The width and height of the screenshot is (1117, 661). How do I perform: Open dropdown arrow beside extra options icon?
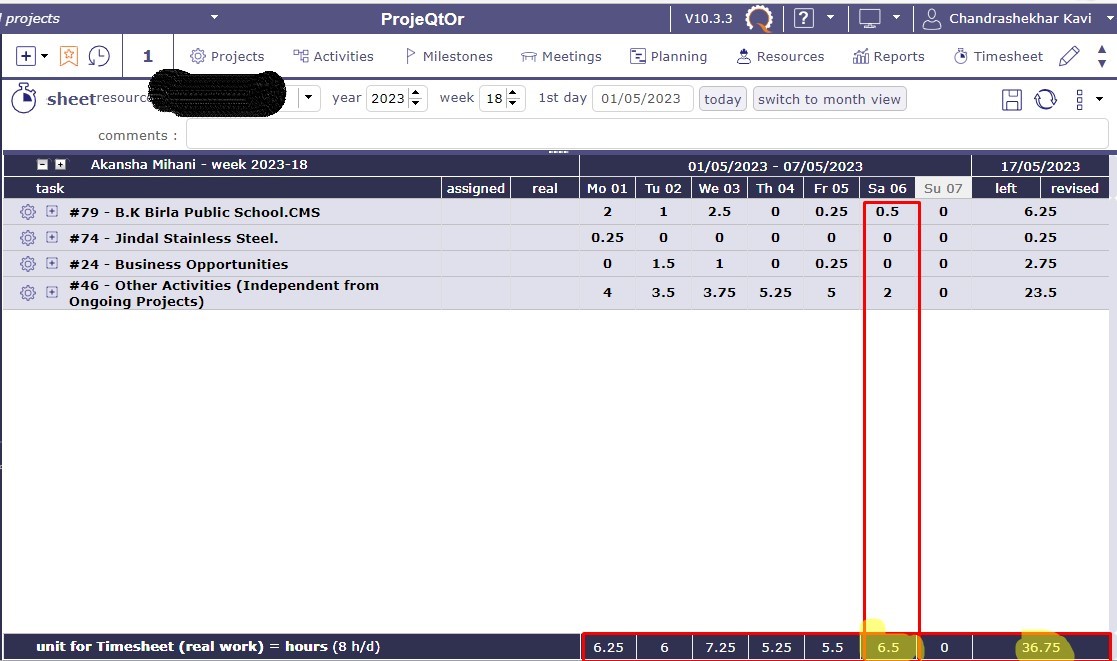pyautogui.click(x=1099, y=99)
